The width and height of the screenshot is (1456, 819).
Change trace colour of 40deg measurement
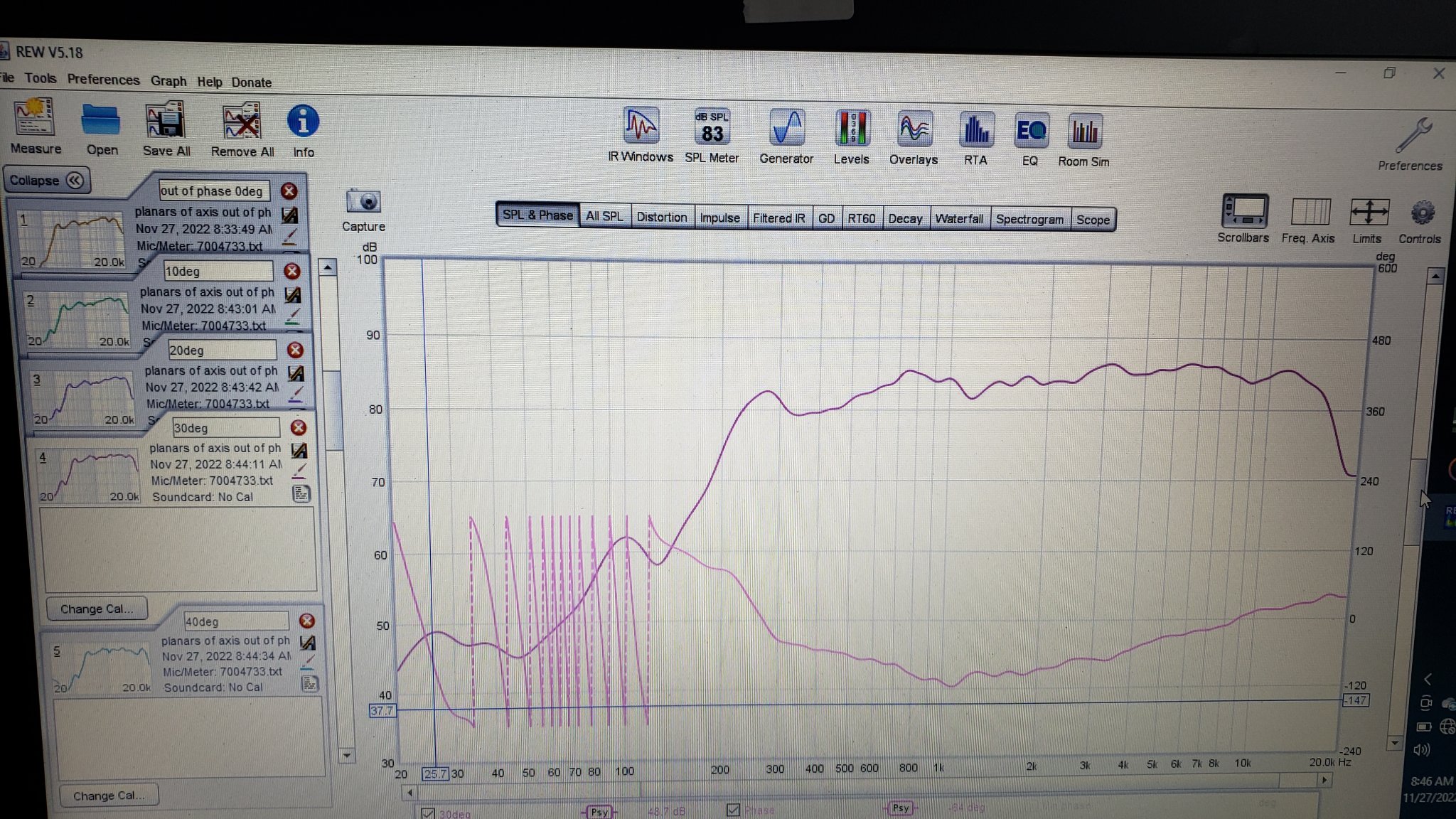[308, 663]
